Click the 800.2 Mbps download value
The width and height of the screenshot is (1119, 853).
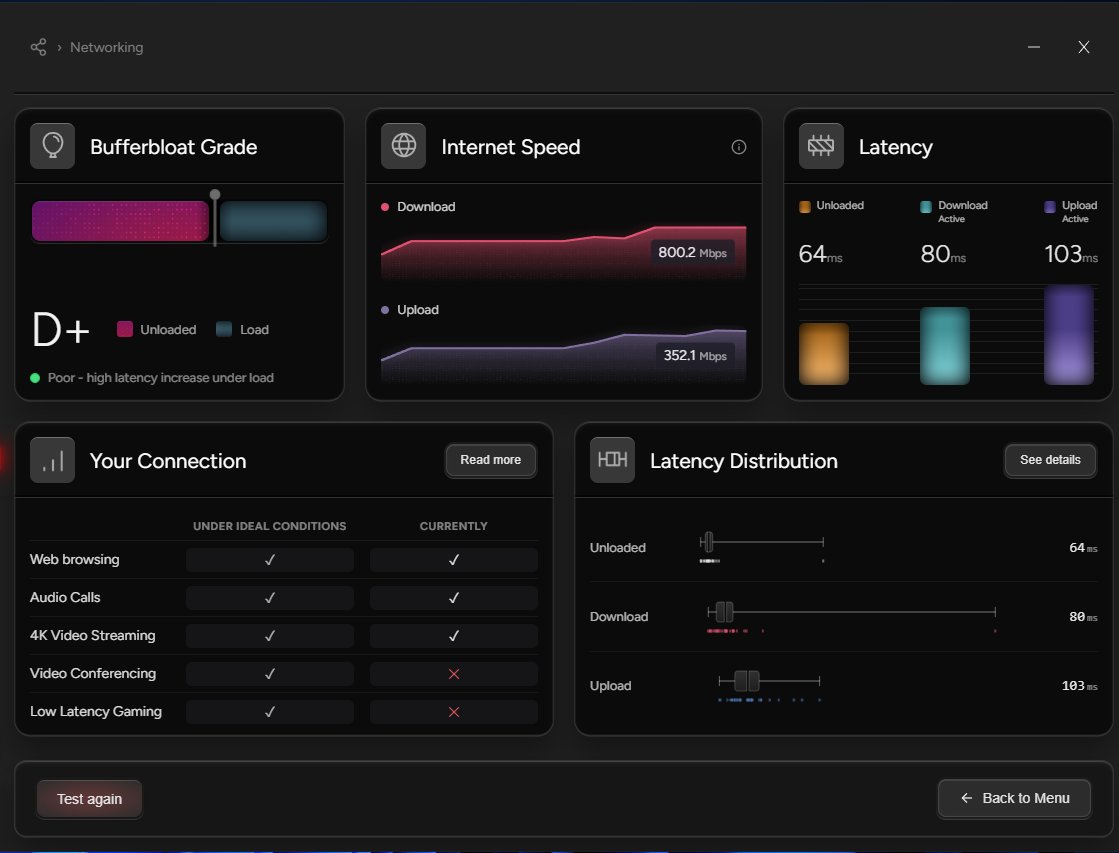[692, 253]
